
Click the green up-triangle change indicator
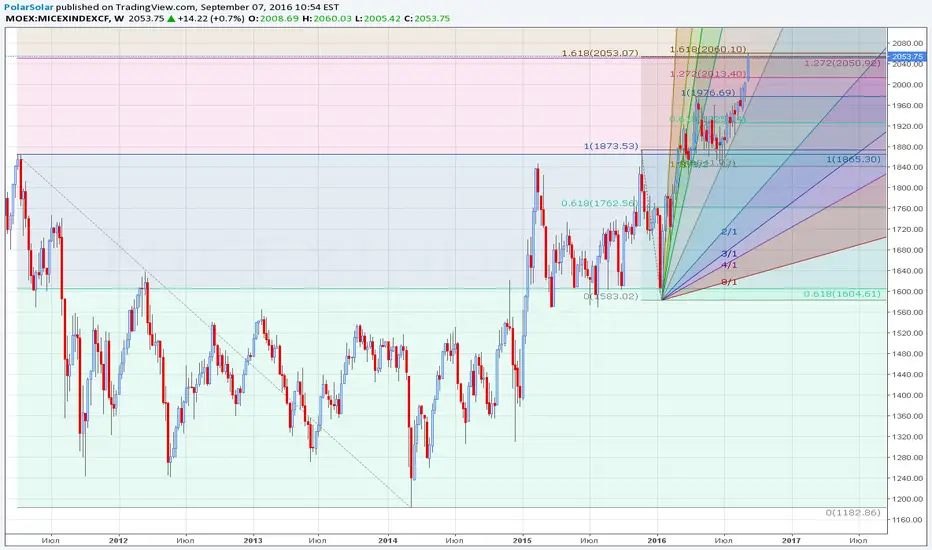(171, 18)
